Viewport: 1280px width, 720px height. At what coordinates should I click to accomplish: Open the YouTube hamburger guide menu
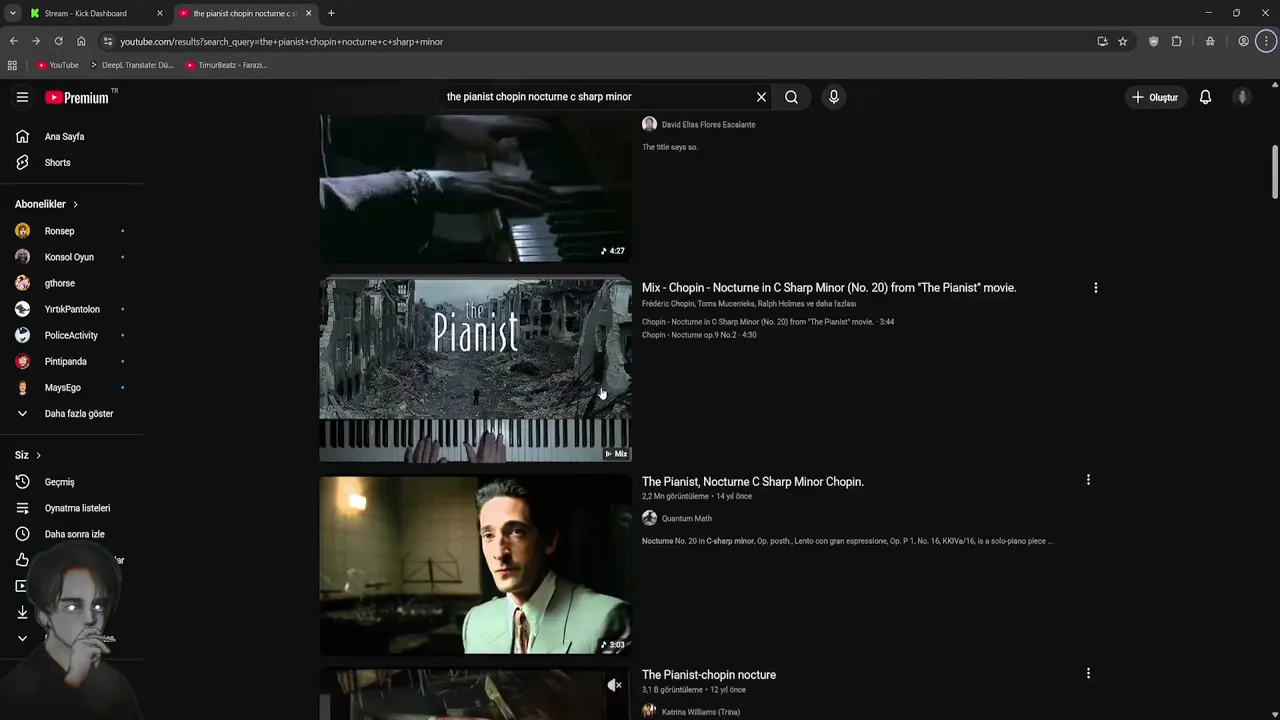click(x=22, y=97)
